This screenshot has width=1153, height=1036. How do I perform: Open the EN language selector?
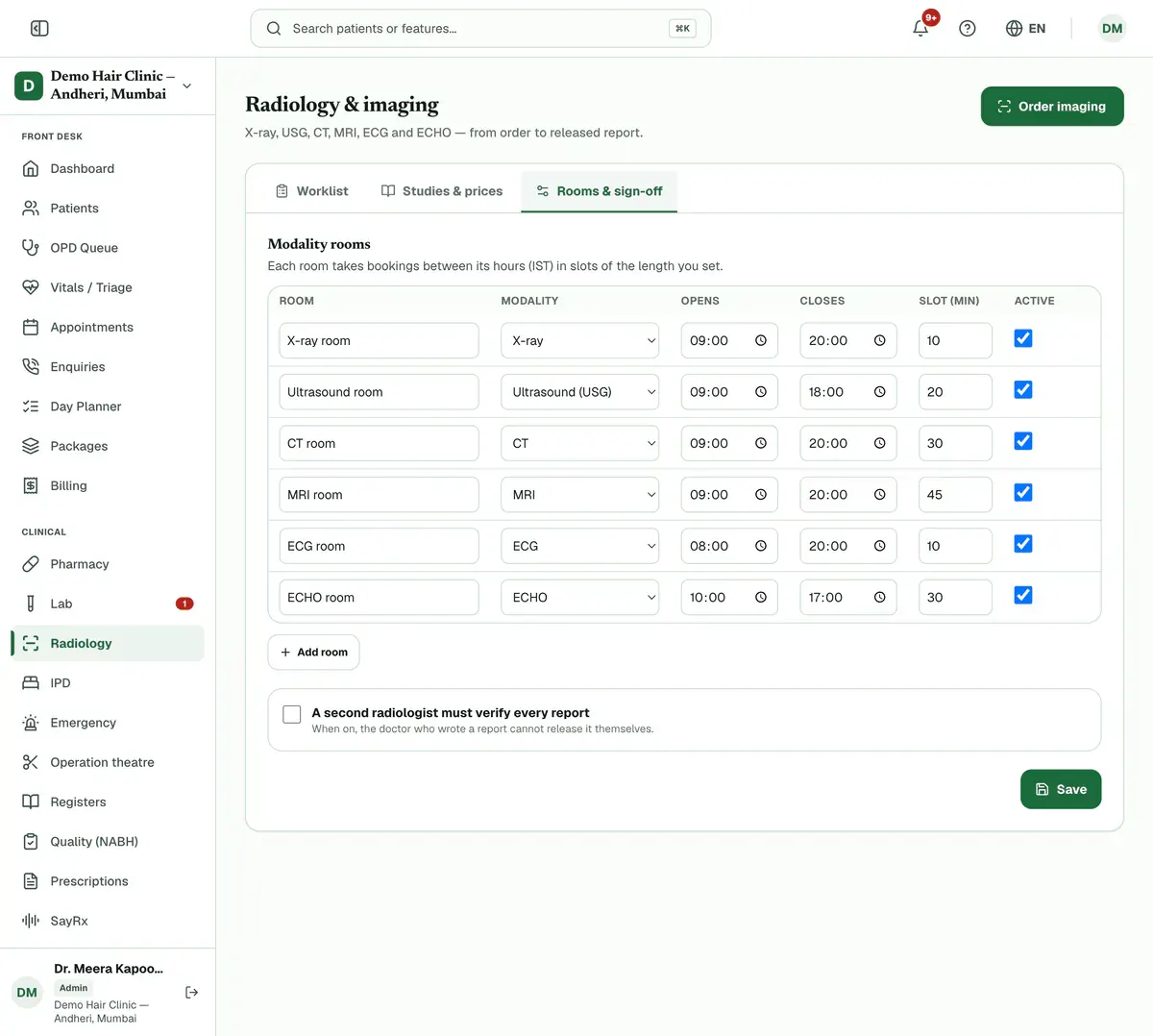point(1025,29)
